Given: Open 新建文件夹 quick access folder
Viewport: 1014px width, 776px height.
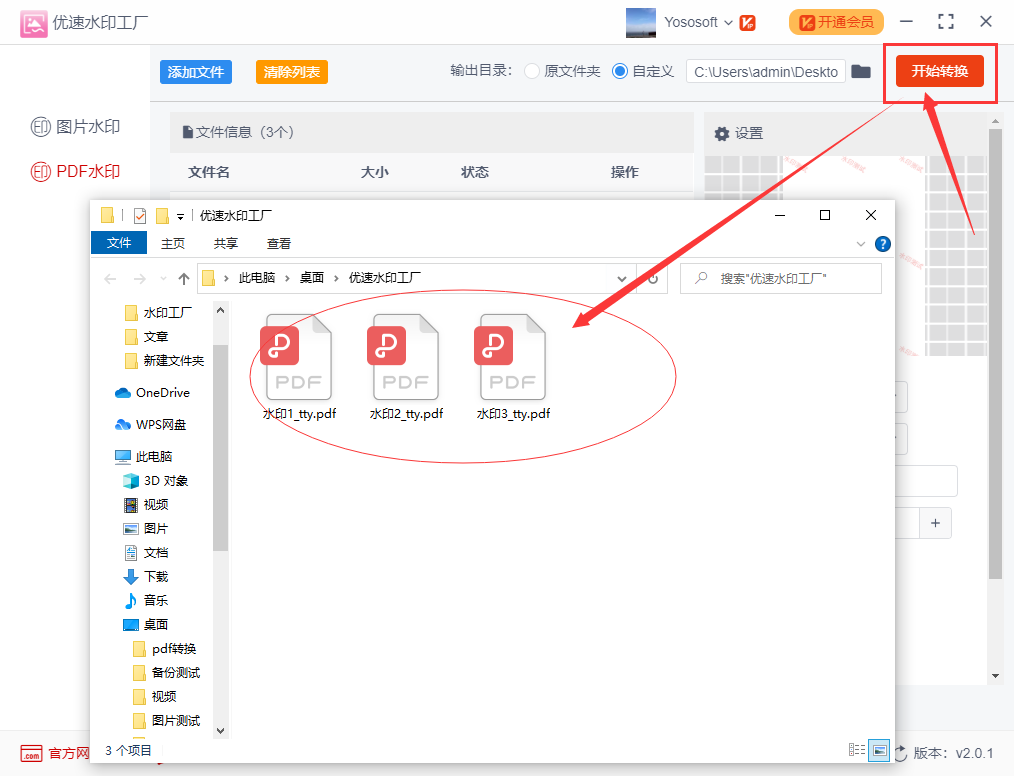Looking at the screenshot, I should click(x=164, y=361).
